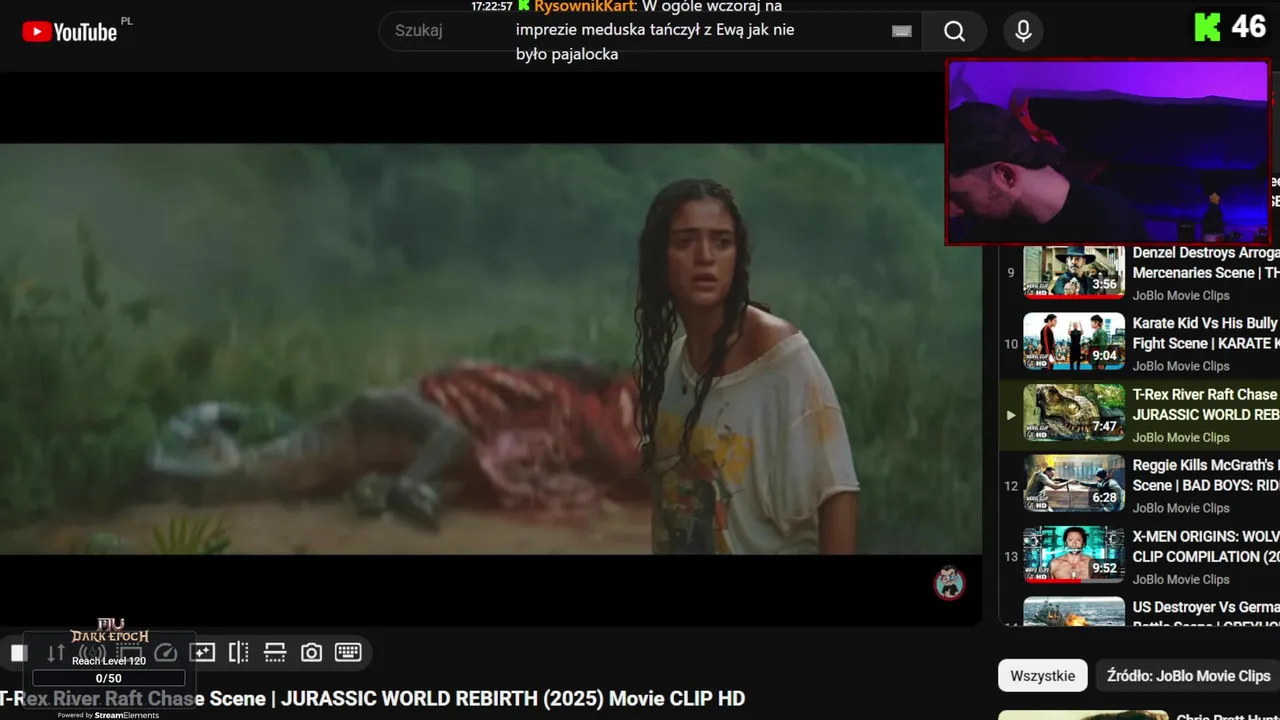Click the up-down arrows toolbar icon
Screen dimensions: 1280x720
tap(56, 653)
